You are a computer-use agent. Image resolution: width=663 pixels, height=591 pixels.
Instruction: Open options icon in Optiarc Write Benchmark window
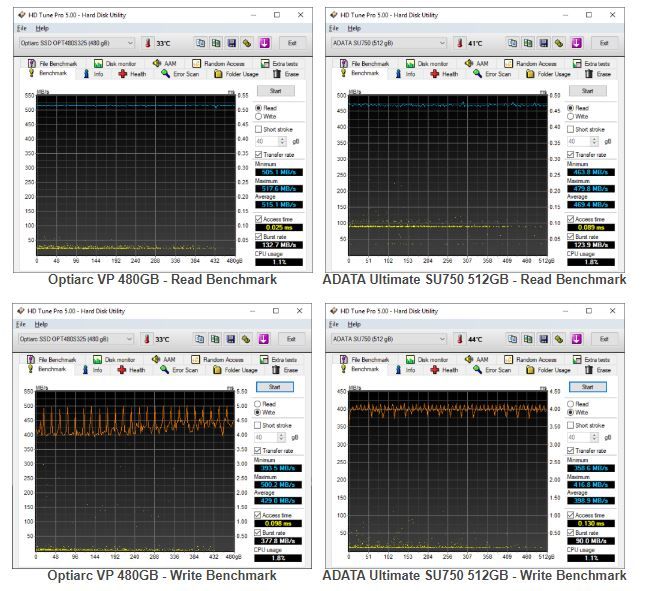tap(247, 339)
